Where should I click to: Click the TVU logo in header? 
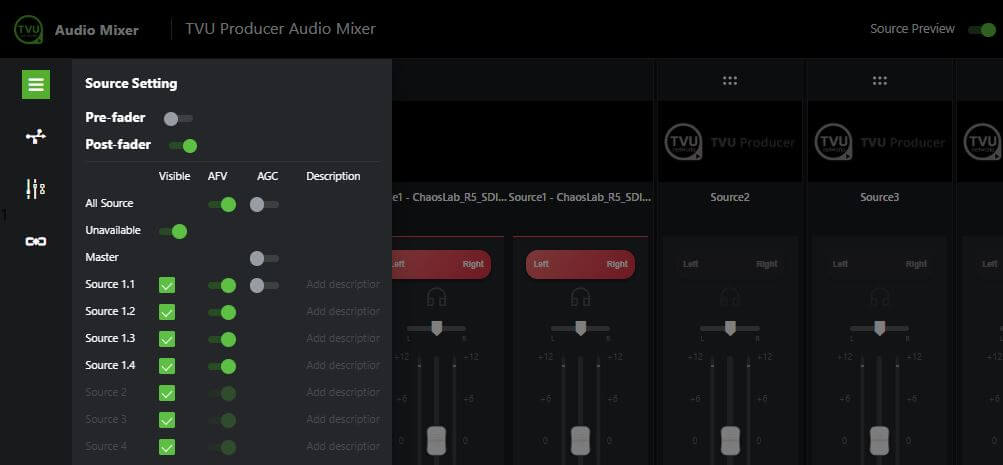[x=29, y=29]
